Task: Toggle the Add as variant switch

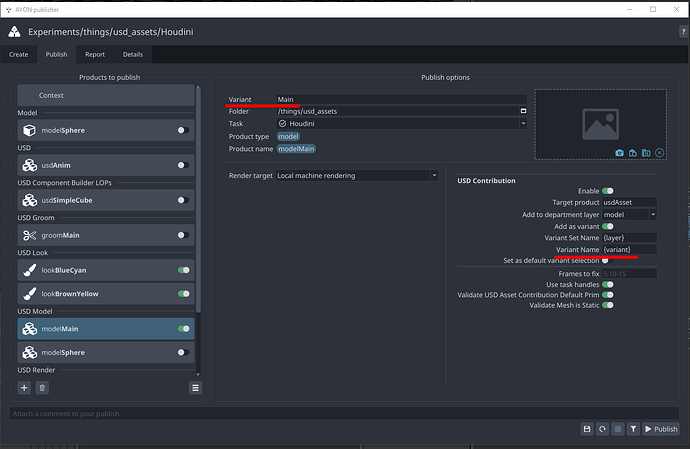Action: pos(608,226)
